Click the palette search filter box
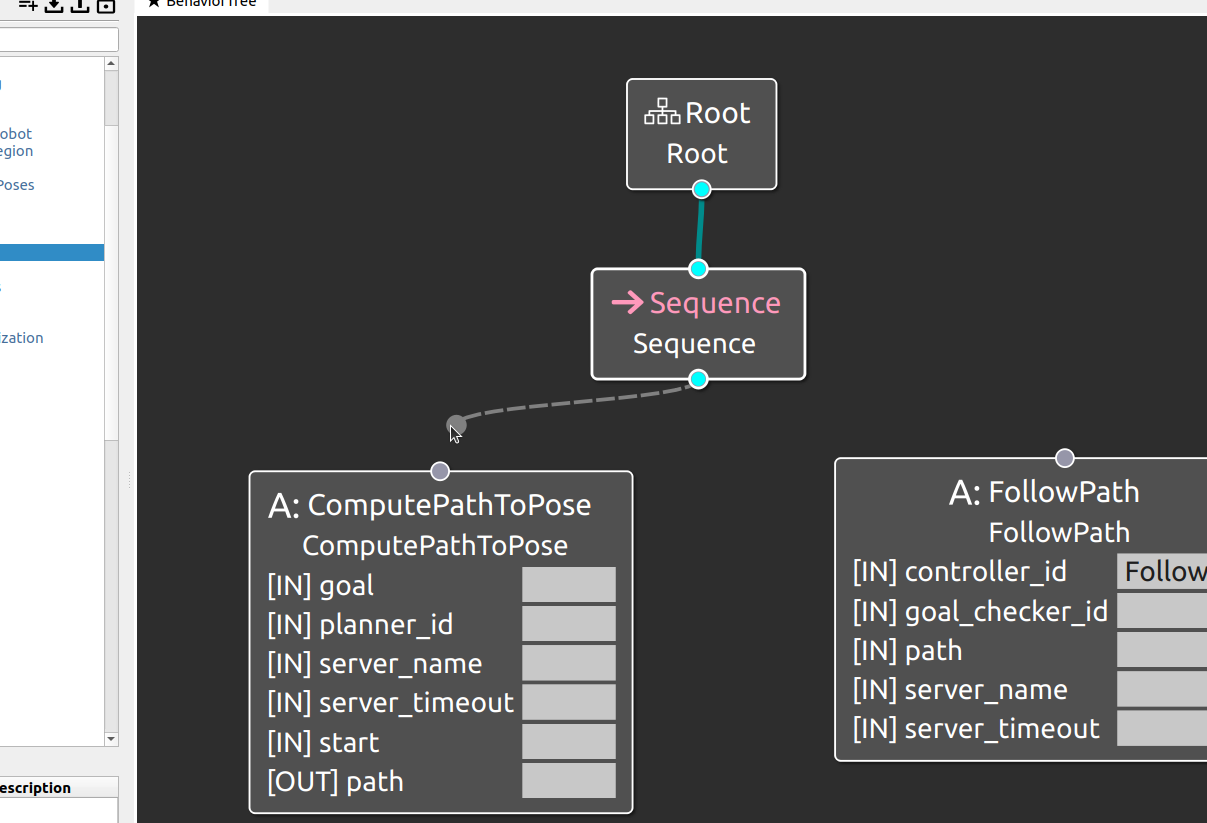 pyautogui.click(x=59, y=40)
